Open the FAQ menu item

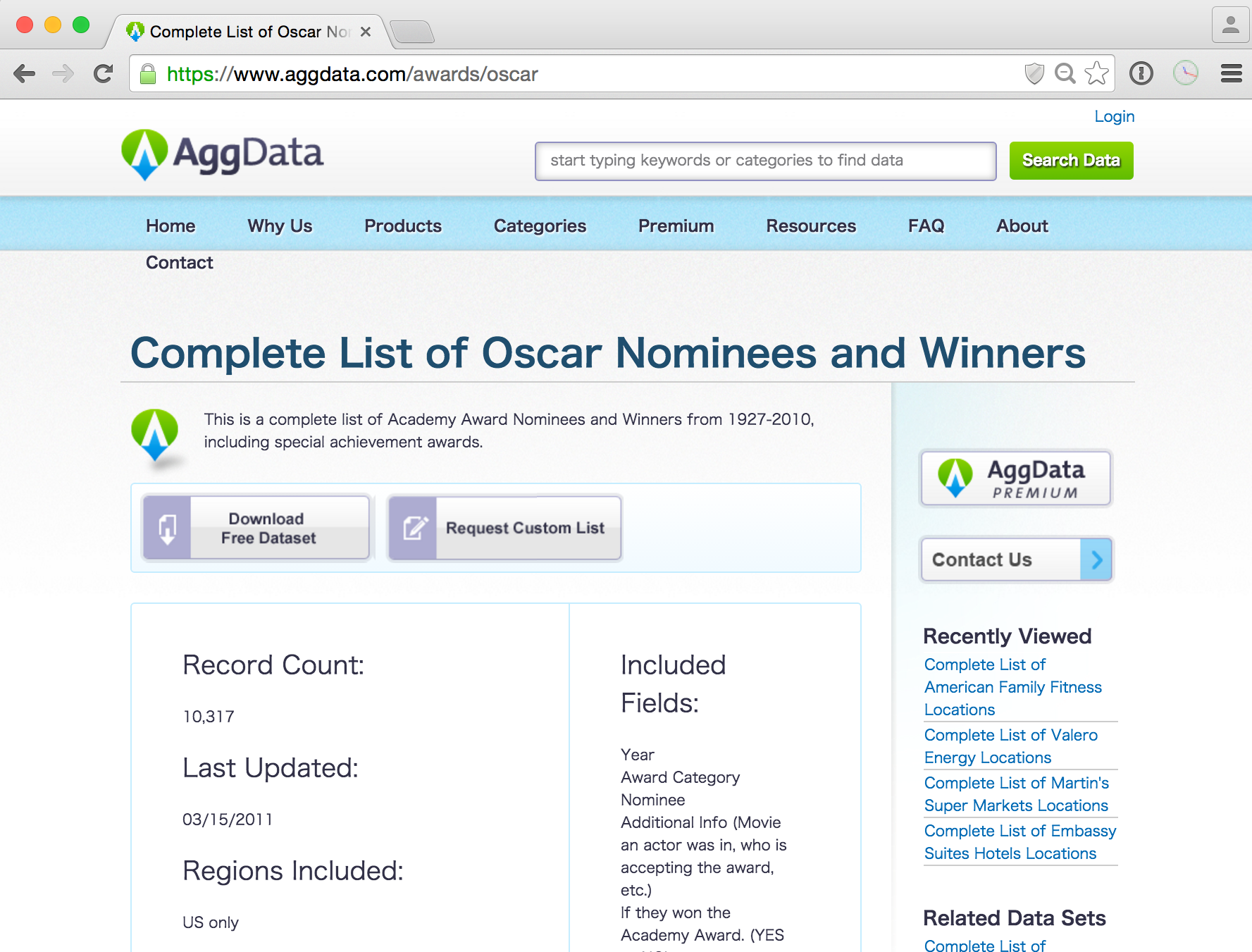(x=926, y=226)
